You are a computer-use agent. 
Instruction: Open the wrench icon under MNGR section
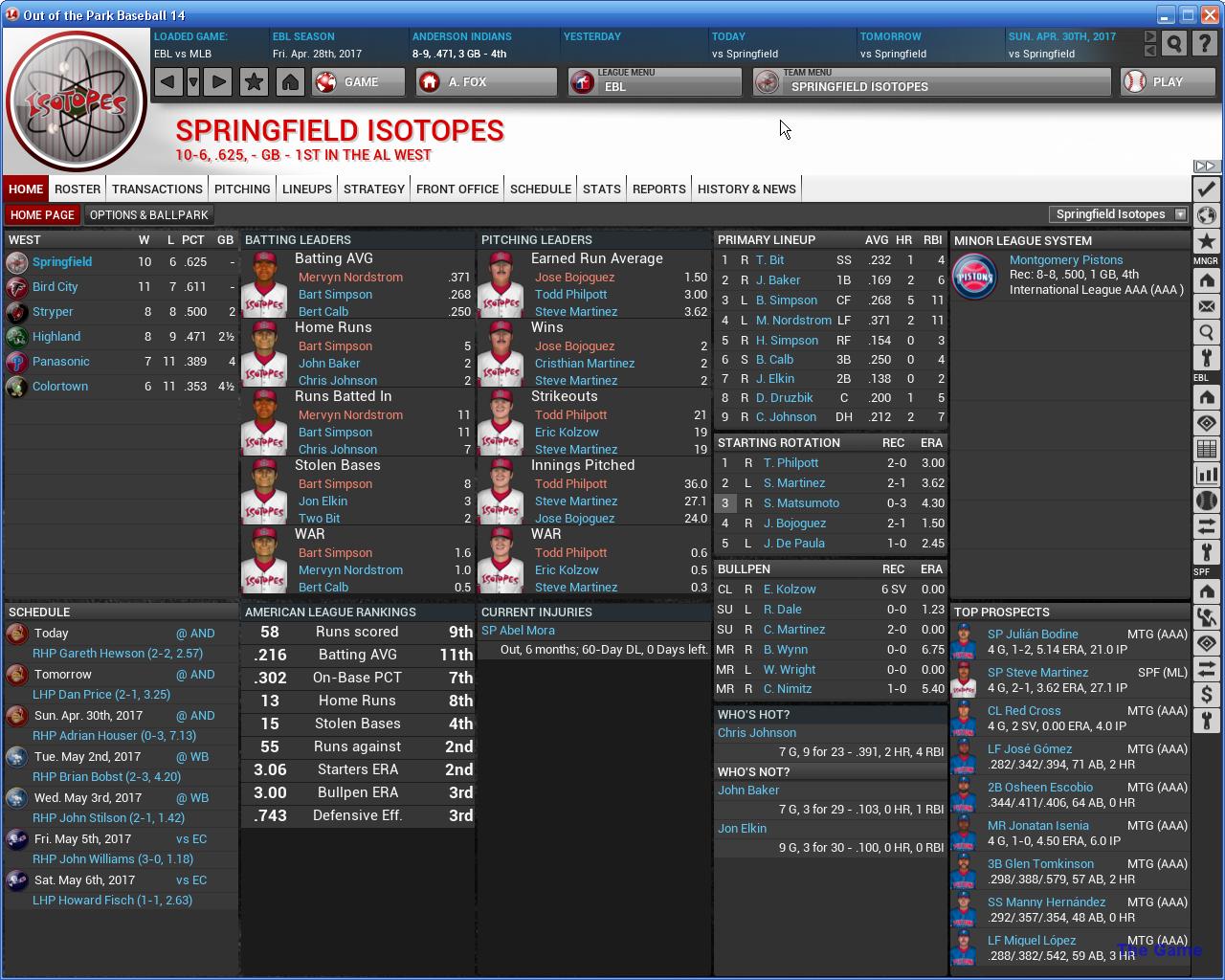(1206, 358)
